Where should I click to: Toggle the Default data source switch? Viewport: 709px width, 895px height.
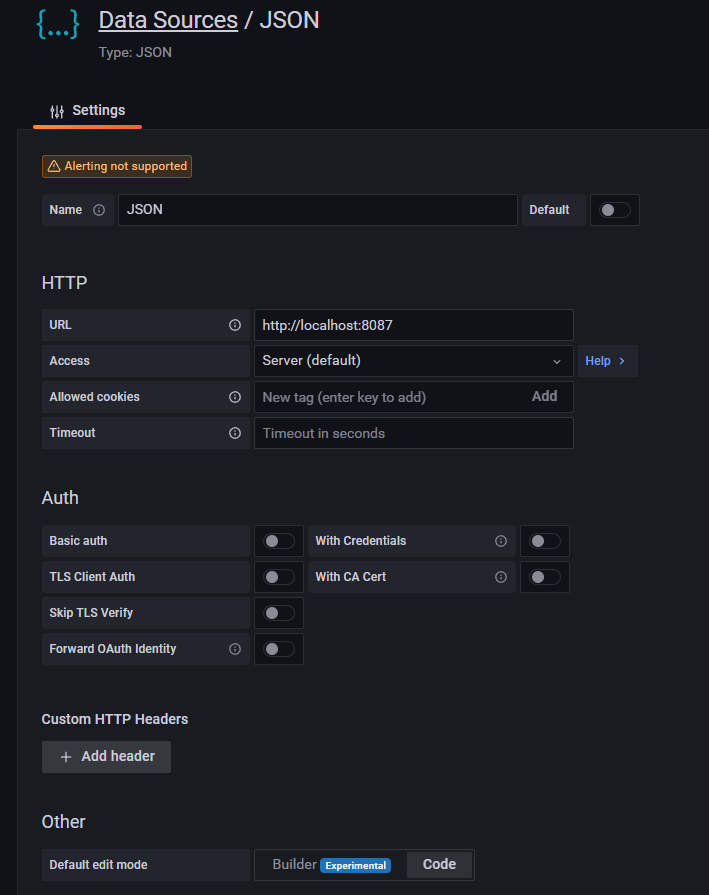[x=614, y=210]
